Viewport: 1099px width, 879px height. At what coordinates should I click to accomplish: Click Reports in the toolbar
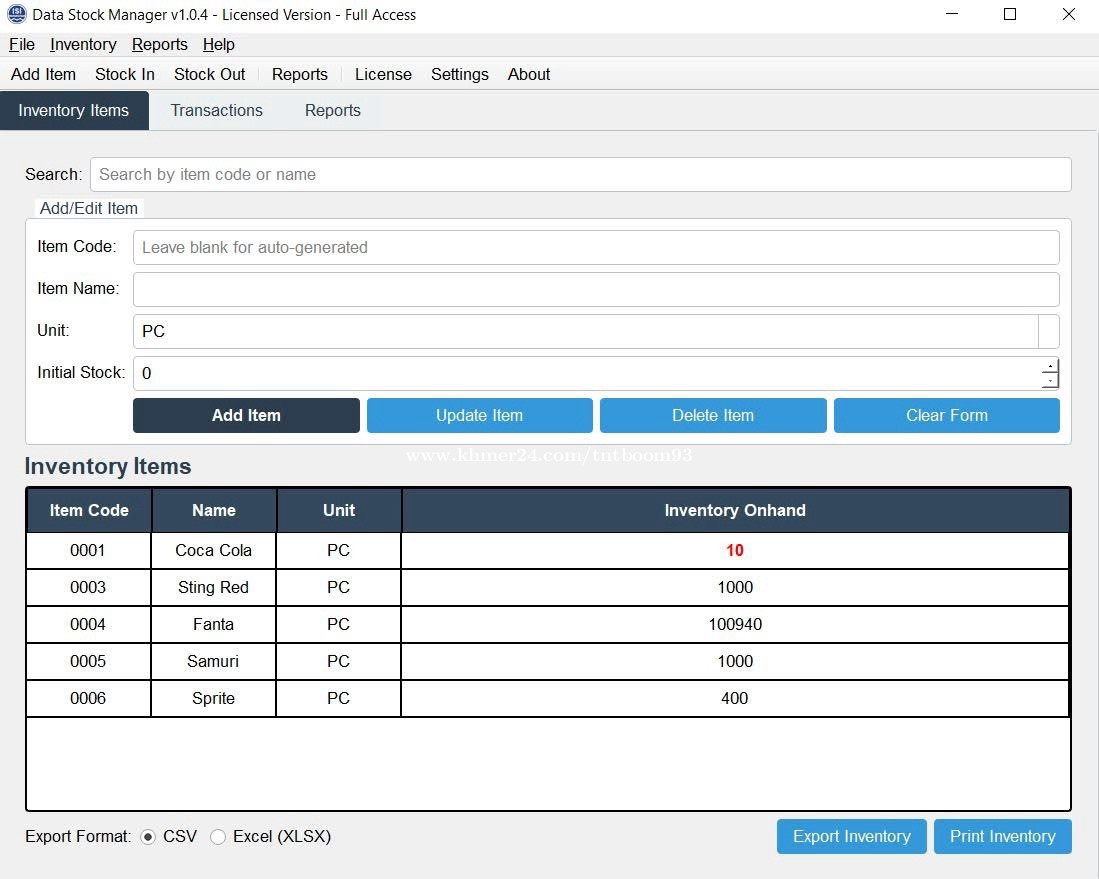(299, 74)
